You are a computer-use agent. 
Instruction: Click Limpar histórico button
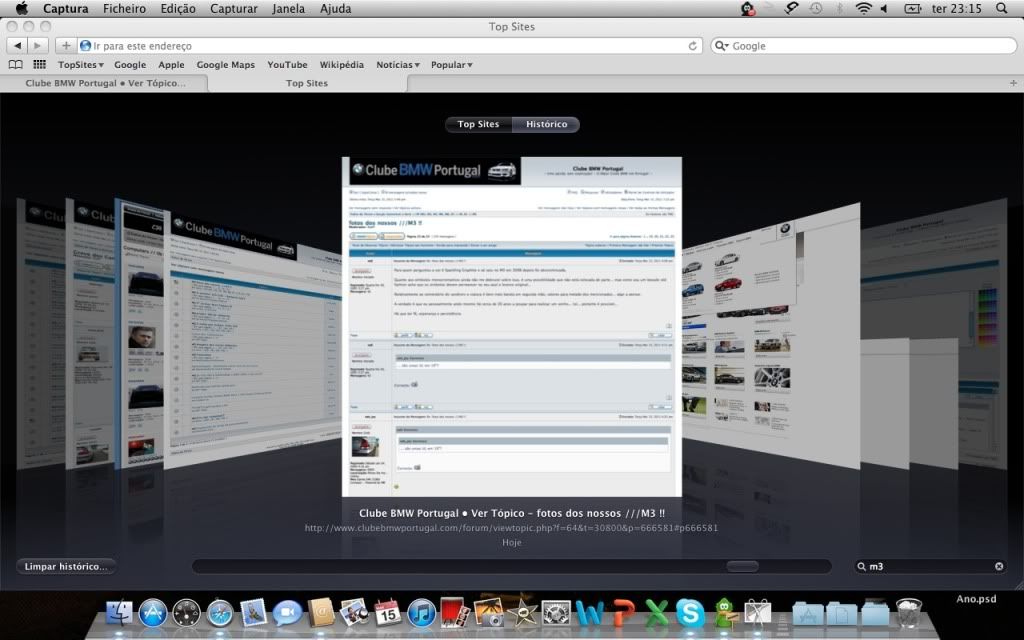click(x=66, y=566)
